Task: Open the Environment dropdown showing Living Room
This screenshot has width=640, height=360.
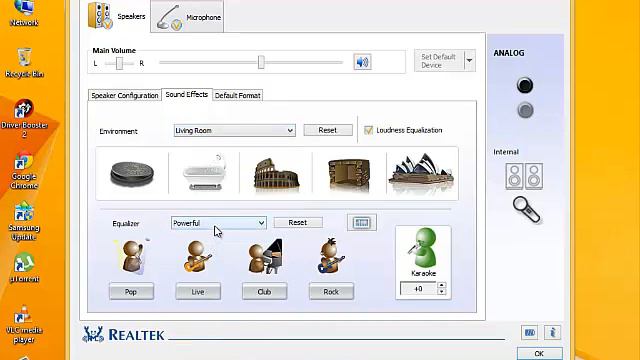Action: point(234,131)
